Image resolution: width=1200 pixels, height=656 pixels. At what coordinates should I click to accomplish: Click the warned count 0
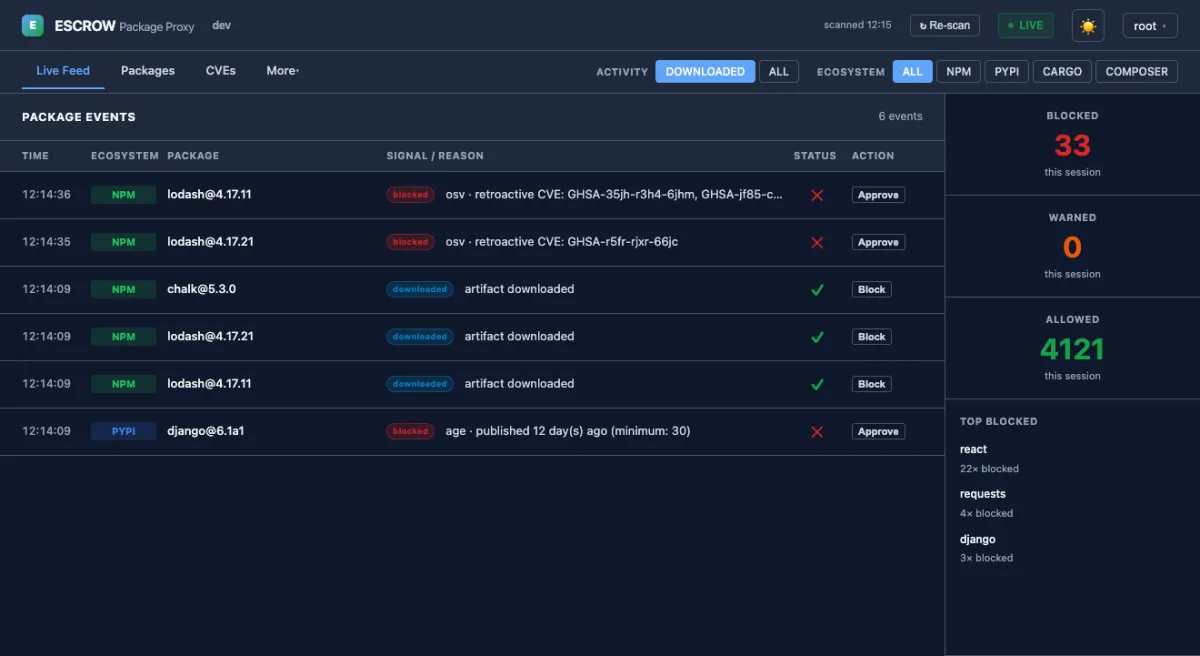[1072, 247]
